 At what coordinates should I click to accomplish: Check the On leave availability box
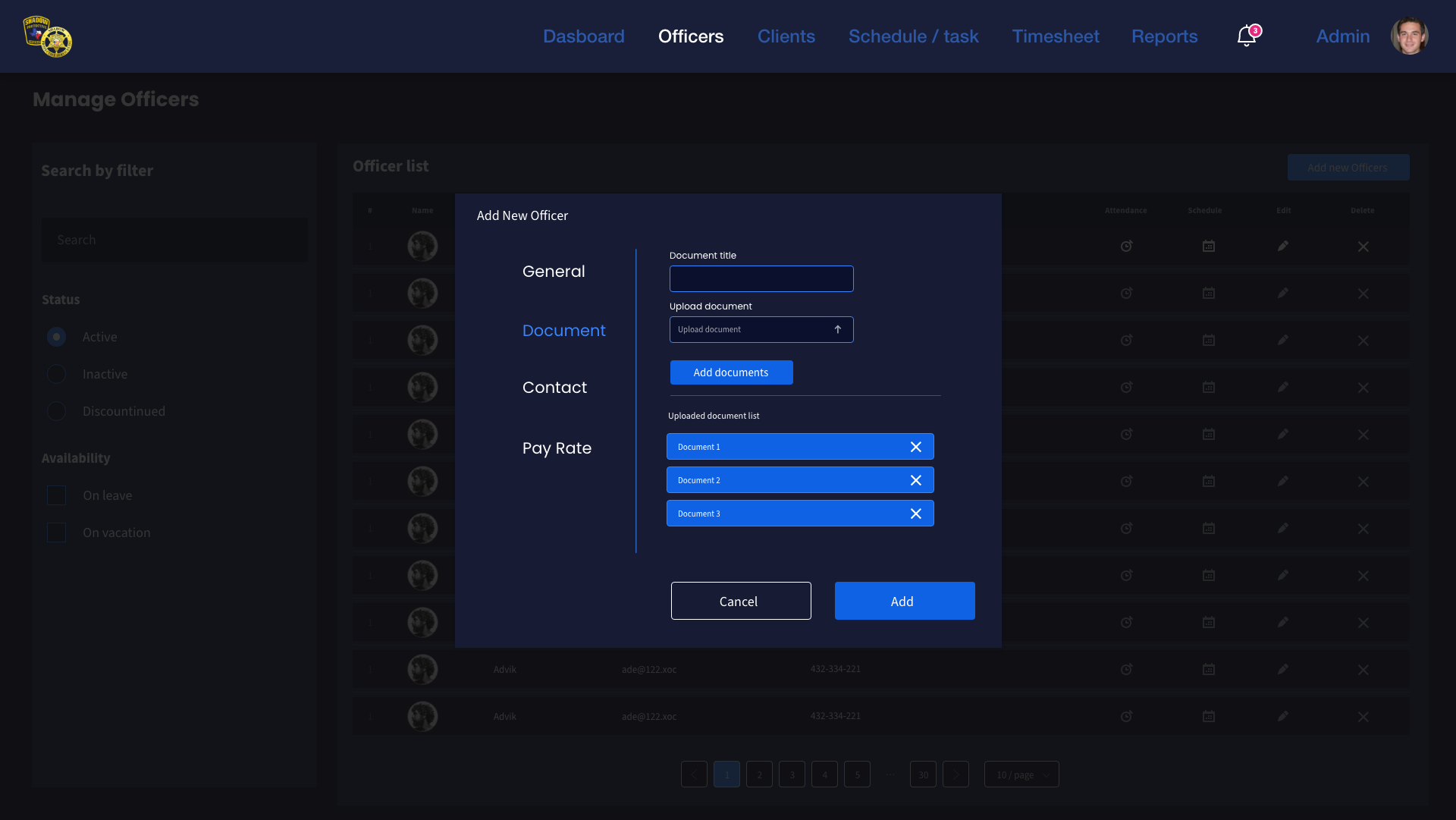(x=57, y=495)
